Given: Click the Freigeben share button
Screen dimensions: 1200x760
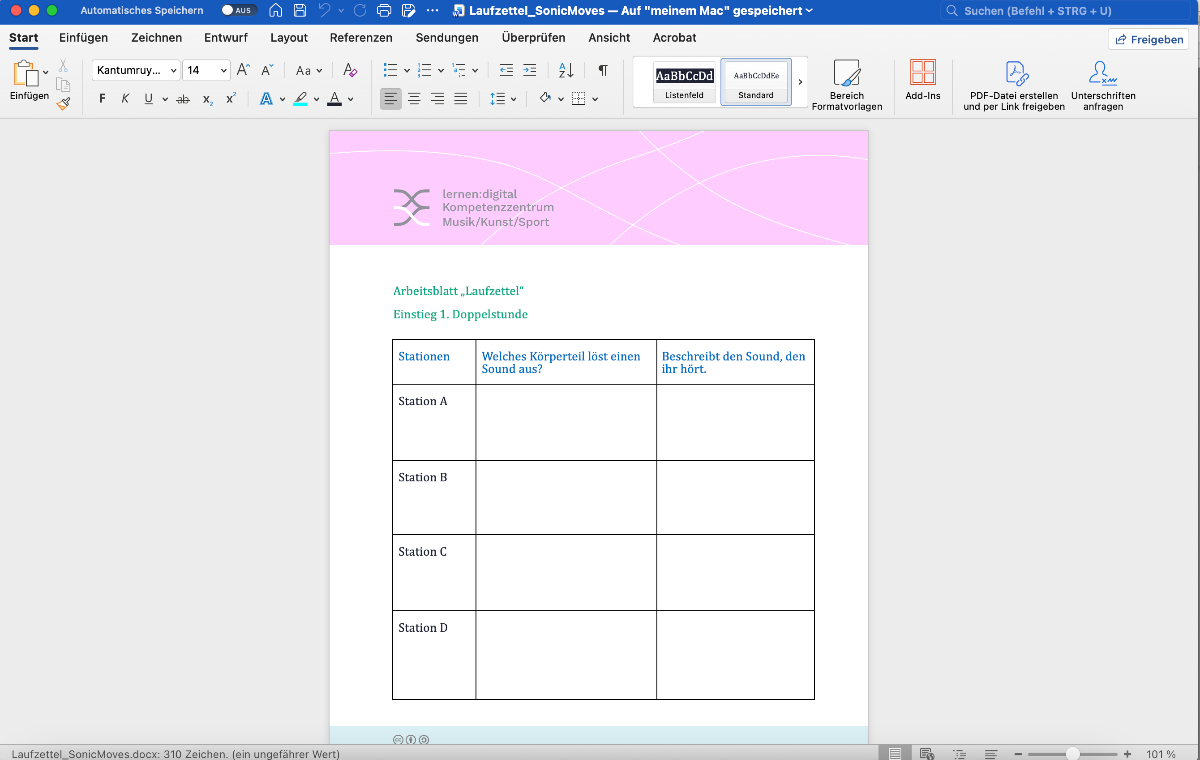Looking at the screenshot, I should click(1148, 39).
